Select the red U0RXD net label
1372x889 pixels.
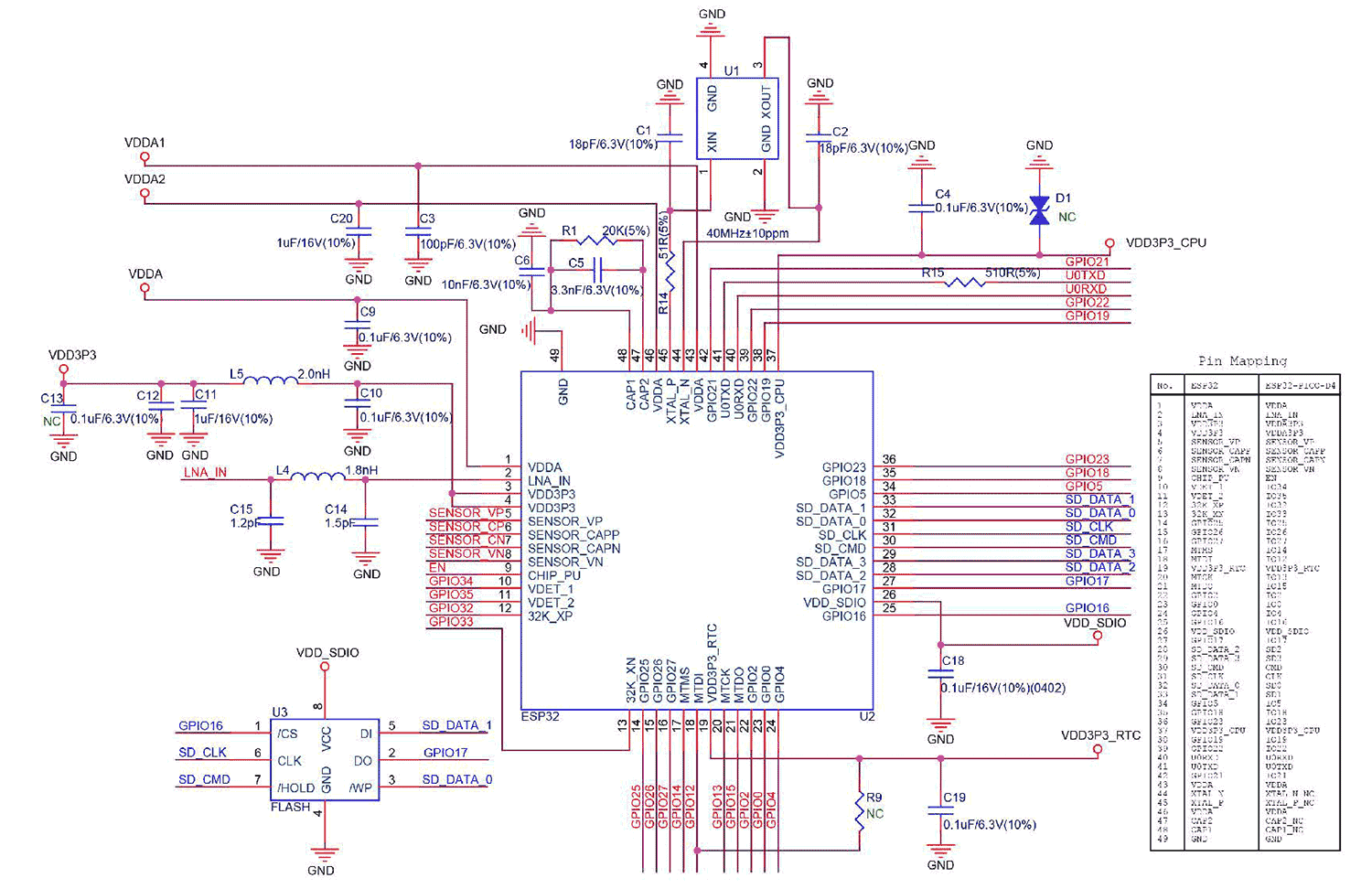(1086, 289)
